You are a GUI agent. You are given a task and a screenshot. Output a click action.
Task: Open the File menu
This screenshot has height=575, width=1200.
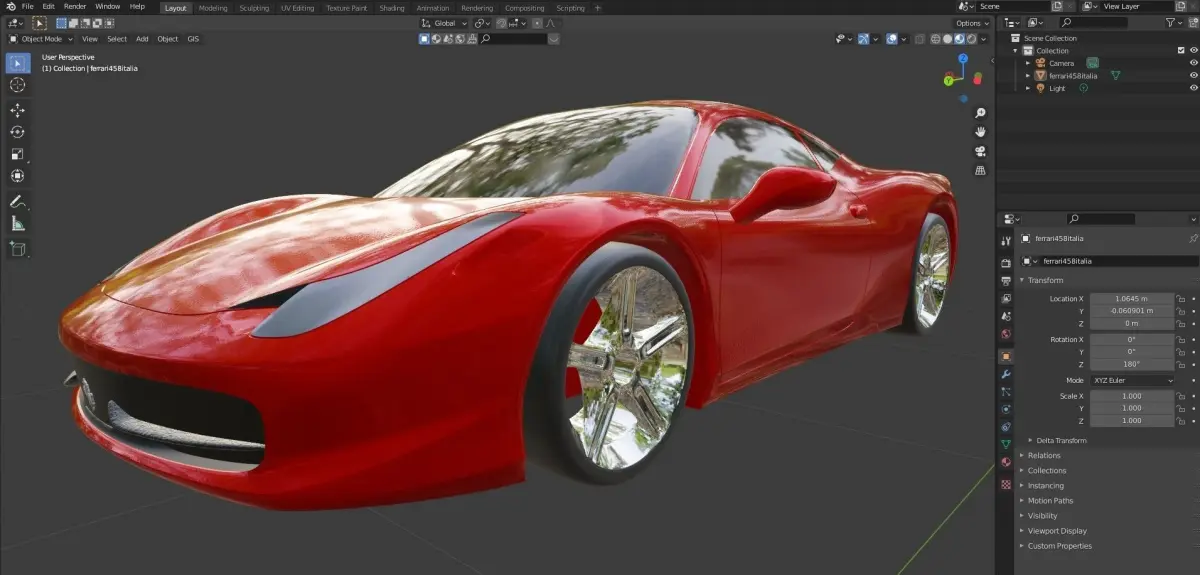pos(27,6)
